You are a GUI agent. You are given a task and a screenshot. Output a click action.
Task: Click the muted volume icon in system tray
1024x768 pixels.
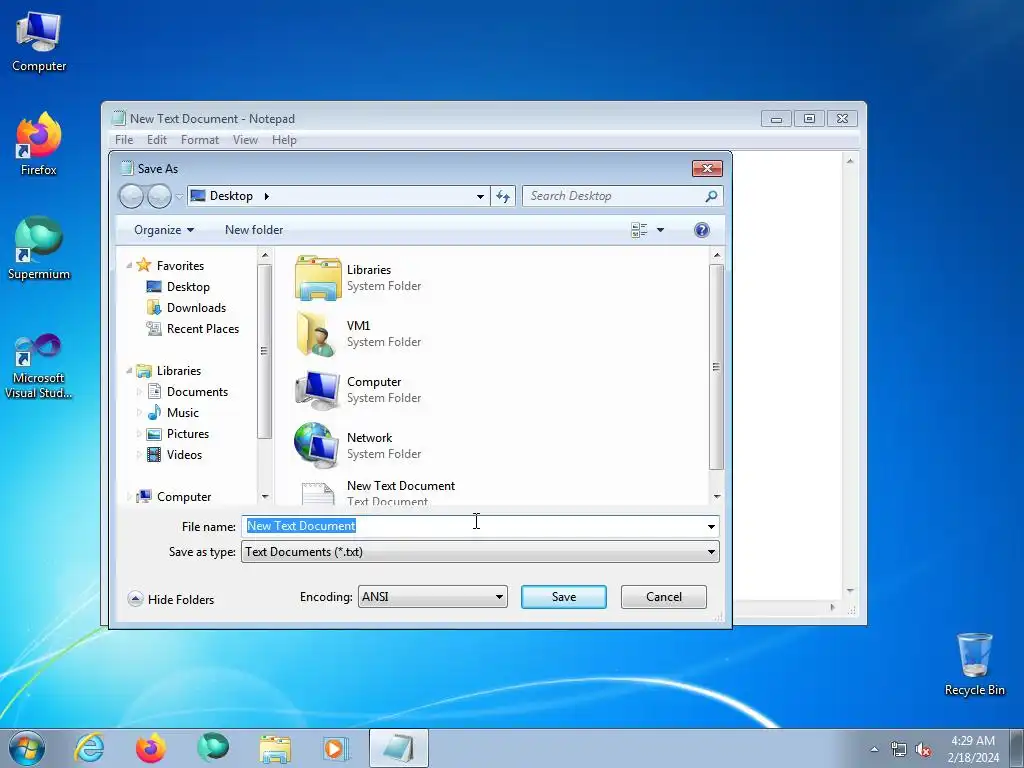click(x=923, y=750)
